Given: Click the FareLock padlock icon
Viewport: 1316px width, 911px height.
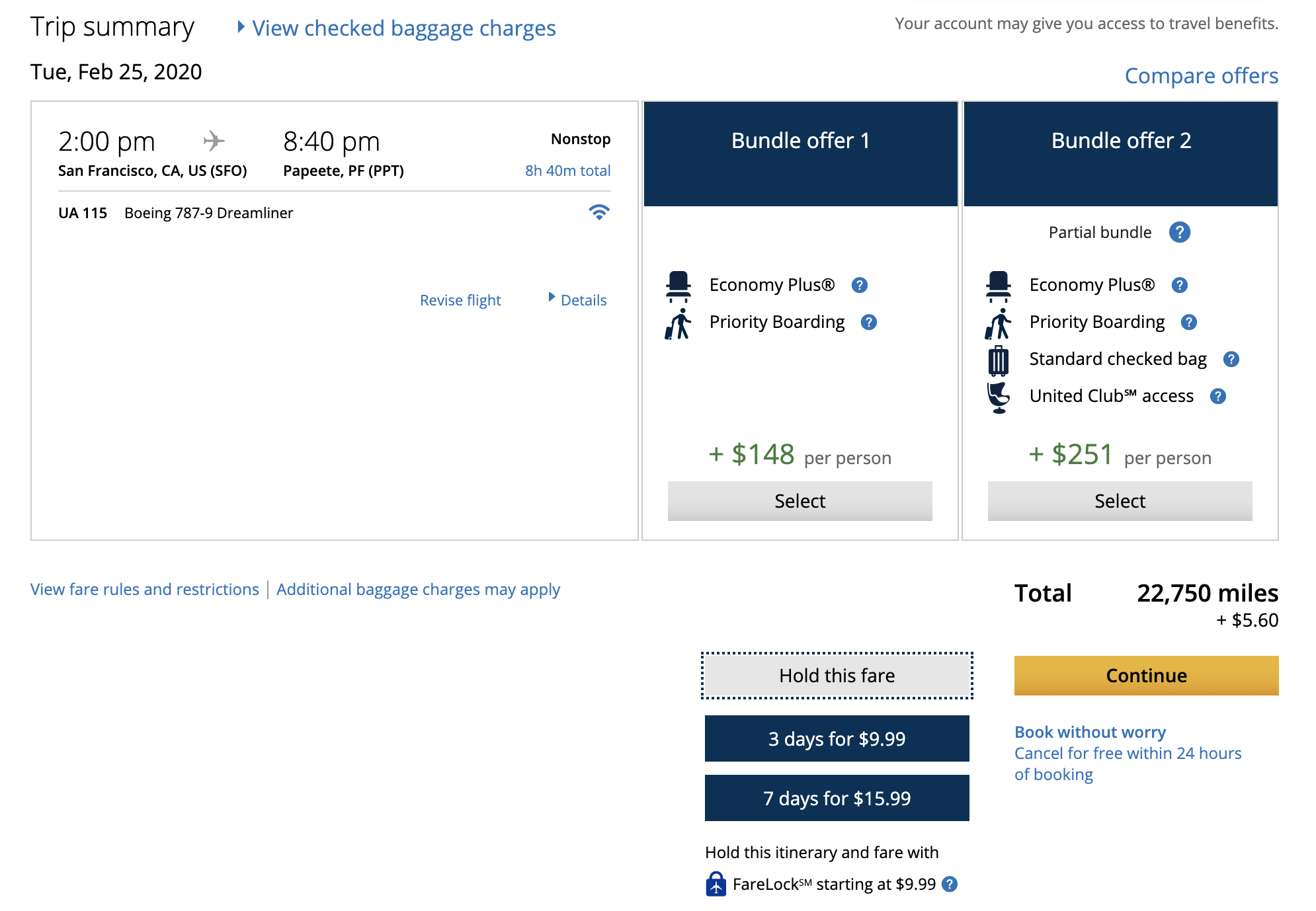Looking at the screenshot, I should 716,884.
